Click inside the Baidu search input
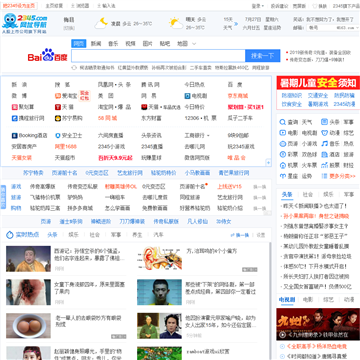Image resolution: width=360 pixels, height=360 pixels. [158, 56]
